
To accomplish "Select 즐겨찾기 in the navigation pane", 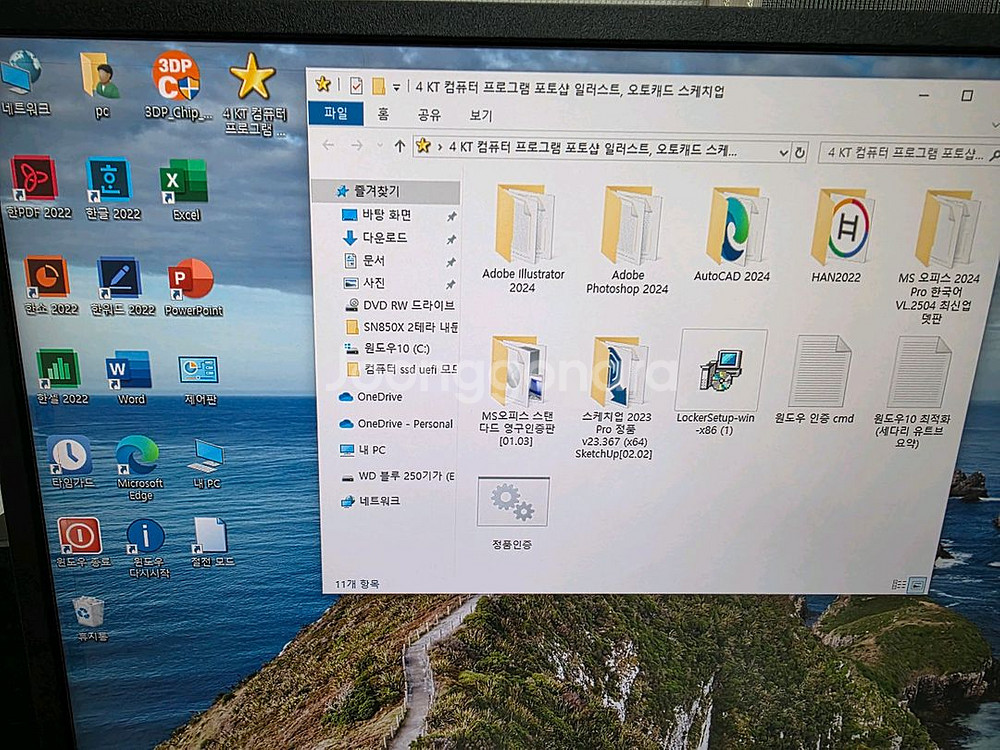I will point(386,191).
